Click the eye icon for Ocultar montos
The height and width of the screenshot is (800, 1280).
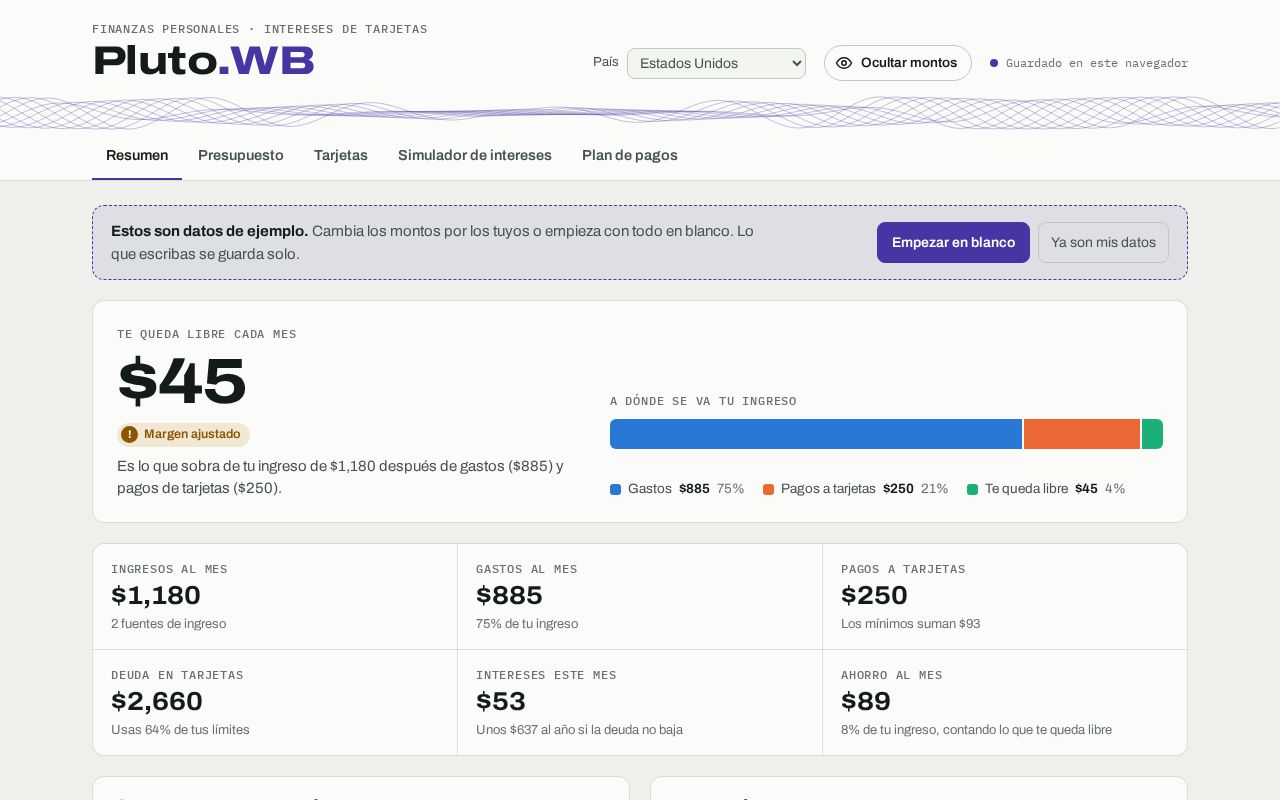(x=844, y=63)
